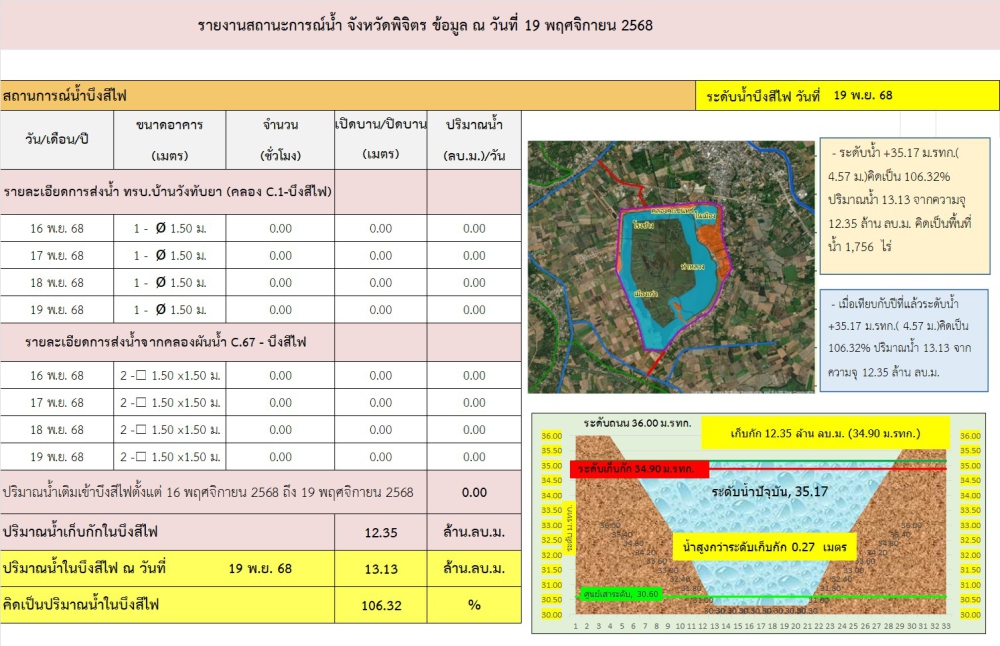The image size is (1000, 646).
Task: Click the ขนาดอาคาร (เมตร) column header
Action: pyautogui.click(x=169, y=140)
